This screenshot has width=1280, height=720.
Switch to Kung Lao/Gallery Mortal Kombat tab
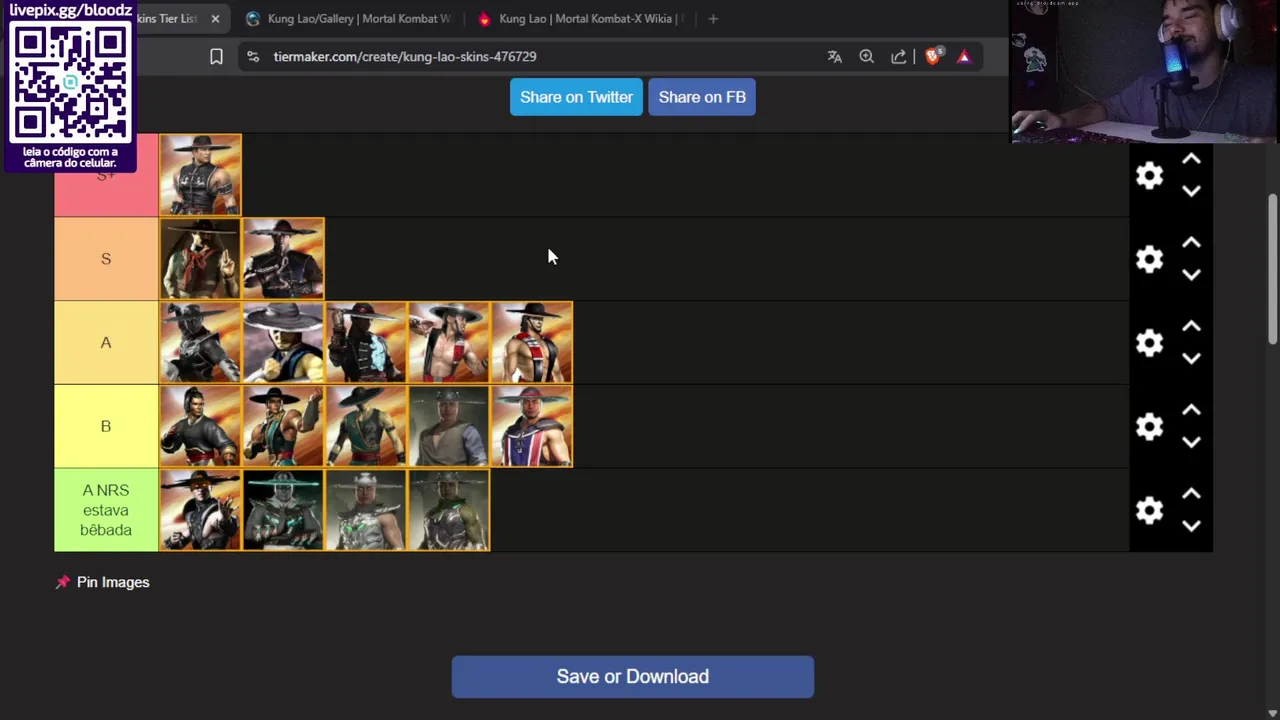348,19
